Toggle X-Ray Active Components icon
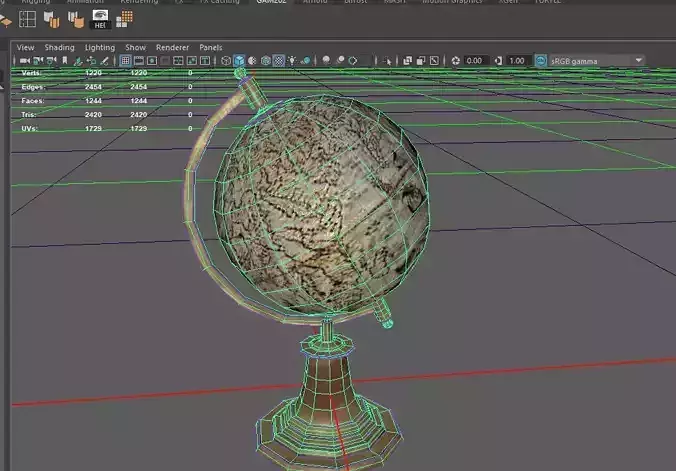This screenshot has width=676, height=471. click(x=421, y=61)
